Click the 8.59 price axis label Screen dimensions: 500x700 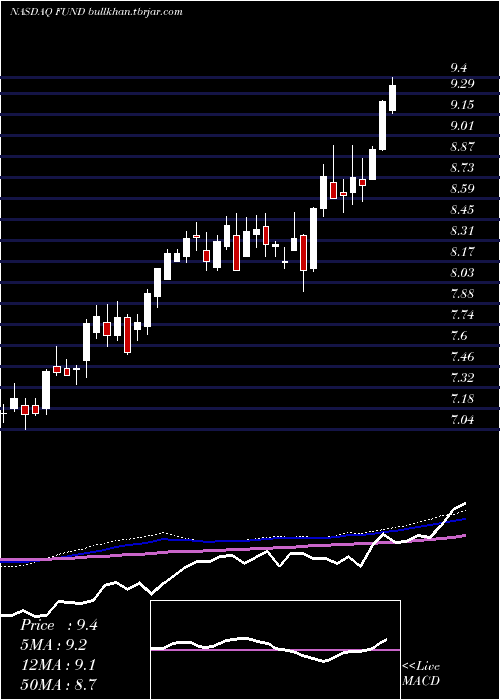(462, 189)
